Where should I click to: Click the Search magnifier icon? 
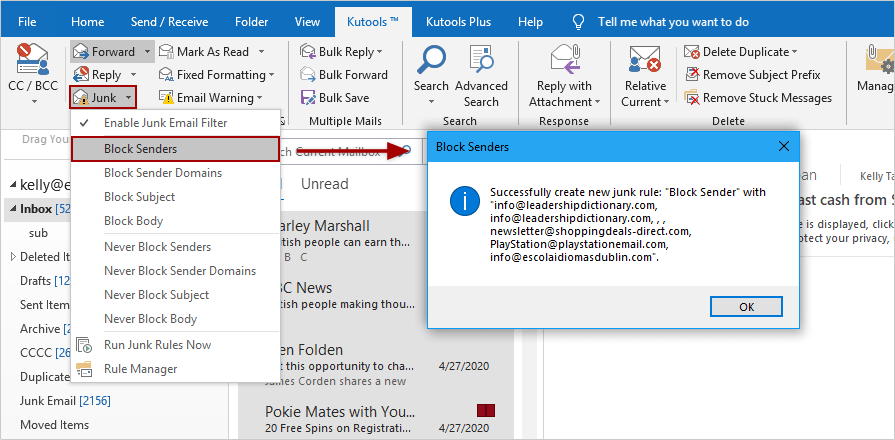pos(431,60)
